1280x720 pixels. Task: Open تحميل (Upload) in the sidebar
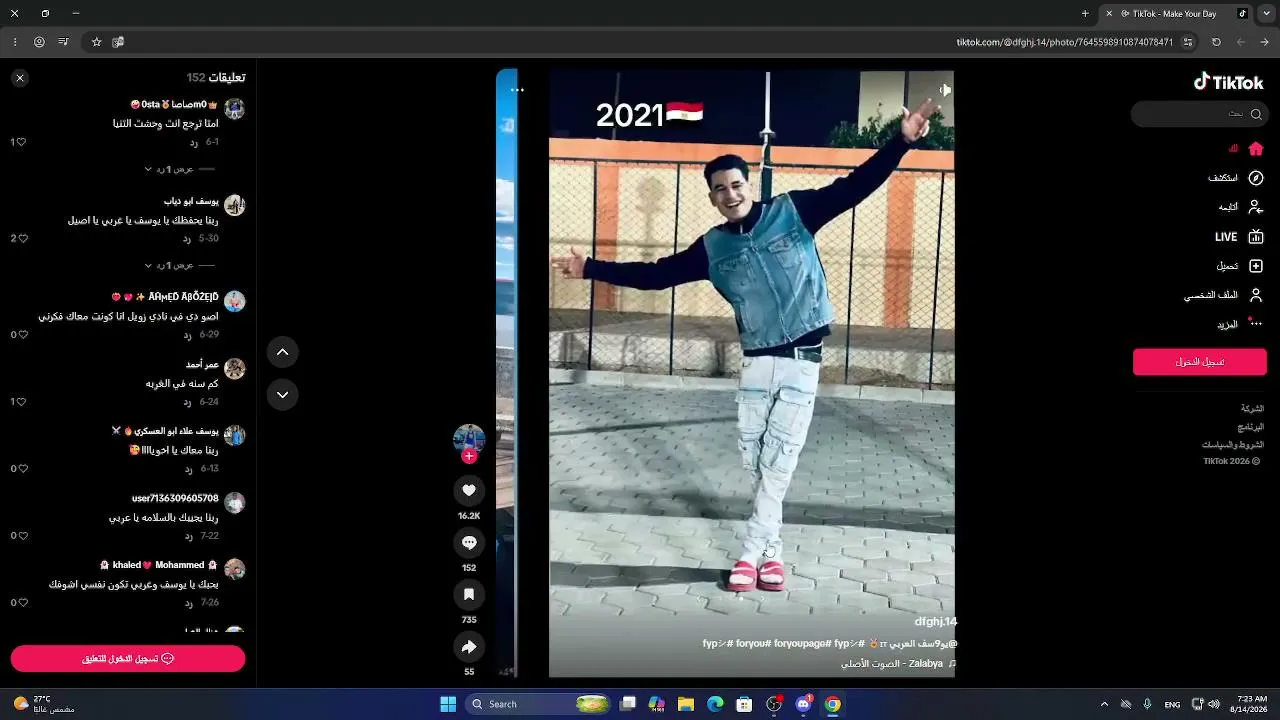(x=1240, y=266)
